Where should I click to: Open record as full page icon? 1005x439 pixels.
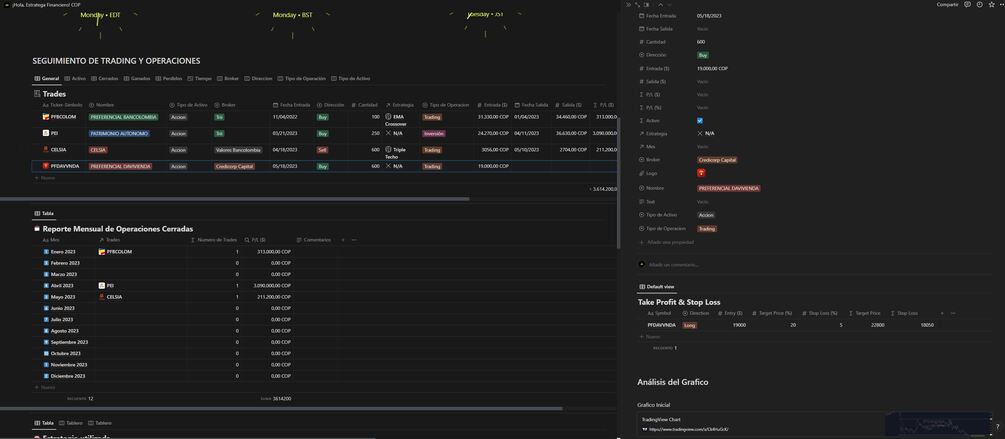(x=636, y=4)
